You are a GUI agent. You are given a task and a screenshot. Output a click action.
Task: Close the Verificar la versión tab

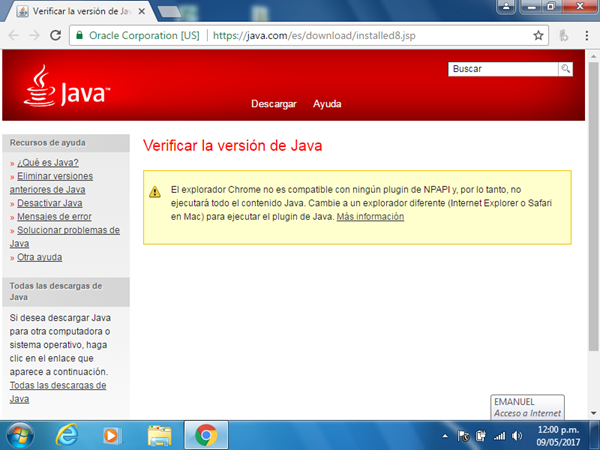tap(142, 11)
